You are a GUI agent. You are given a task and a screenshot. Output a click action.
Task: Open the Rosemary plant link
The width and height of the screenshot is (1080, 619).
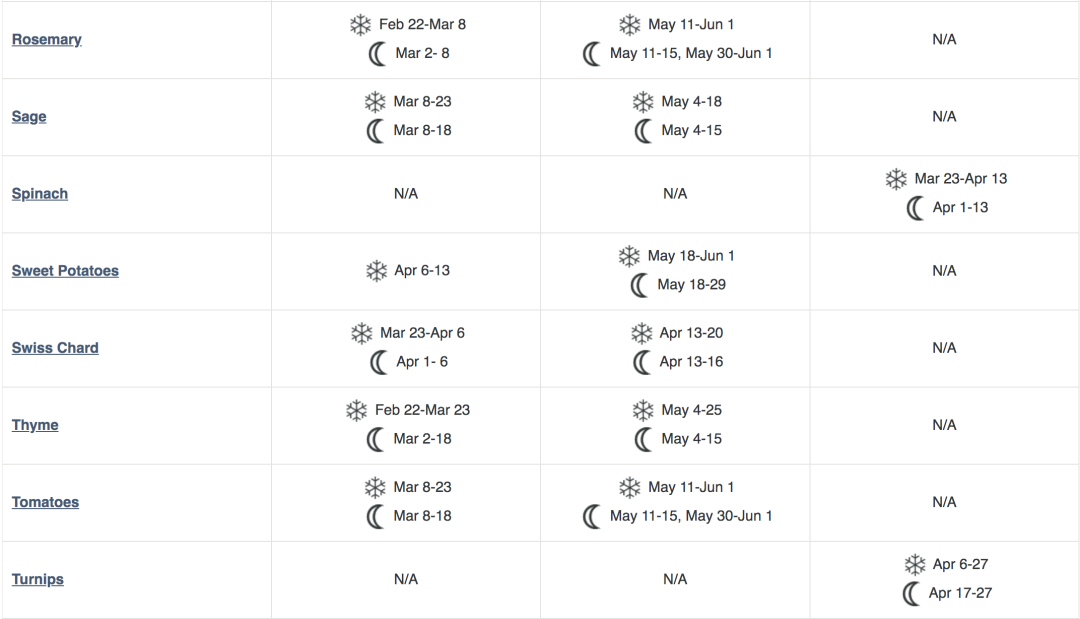(x=47, y=40)
